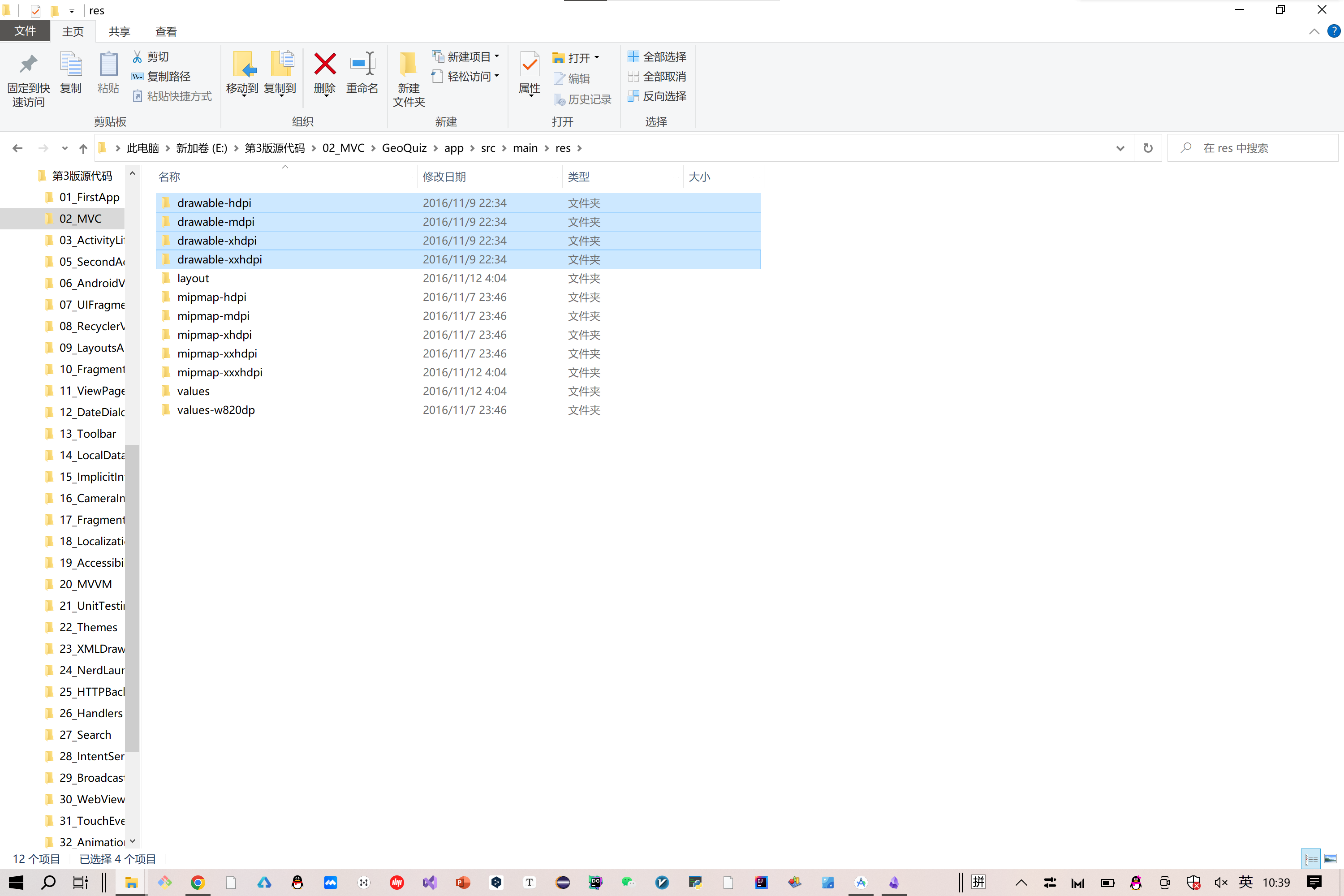Click the Properties (属性) icon
Screen dimensions: 1344x896
tap(529, 64)
